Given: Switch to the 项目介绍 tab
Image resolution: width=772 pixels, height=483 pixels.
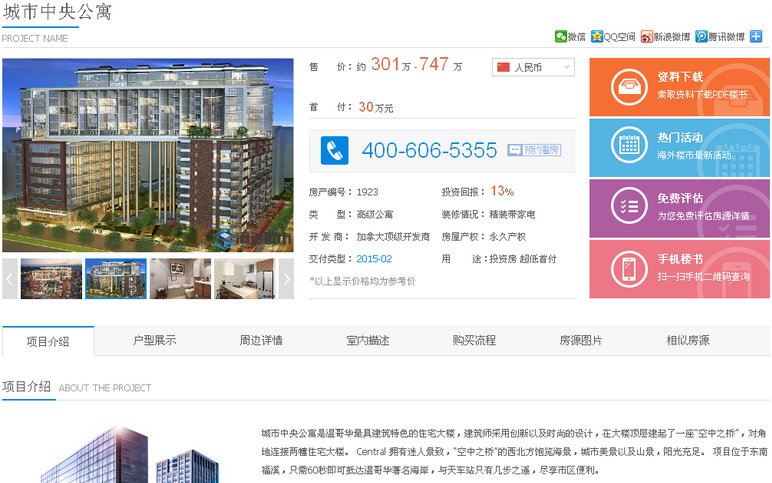Looking at the screenshot, I should point(48,341).
